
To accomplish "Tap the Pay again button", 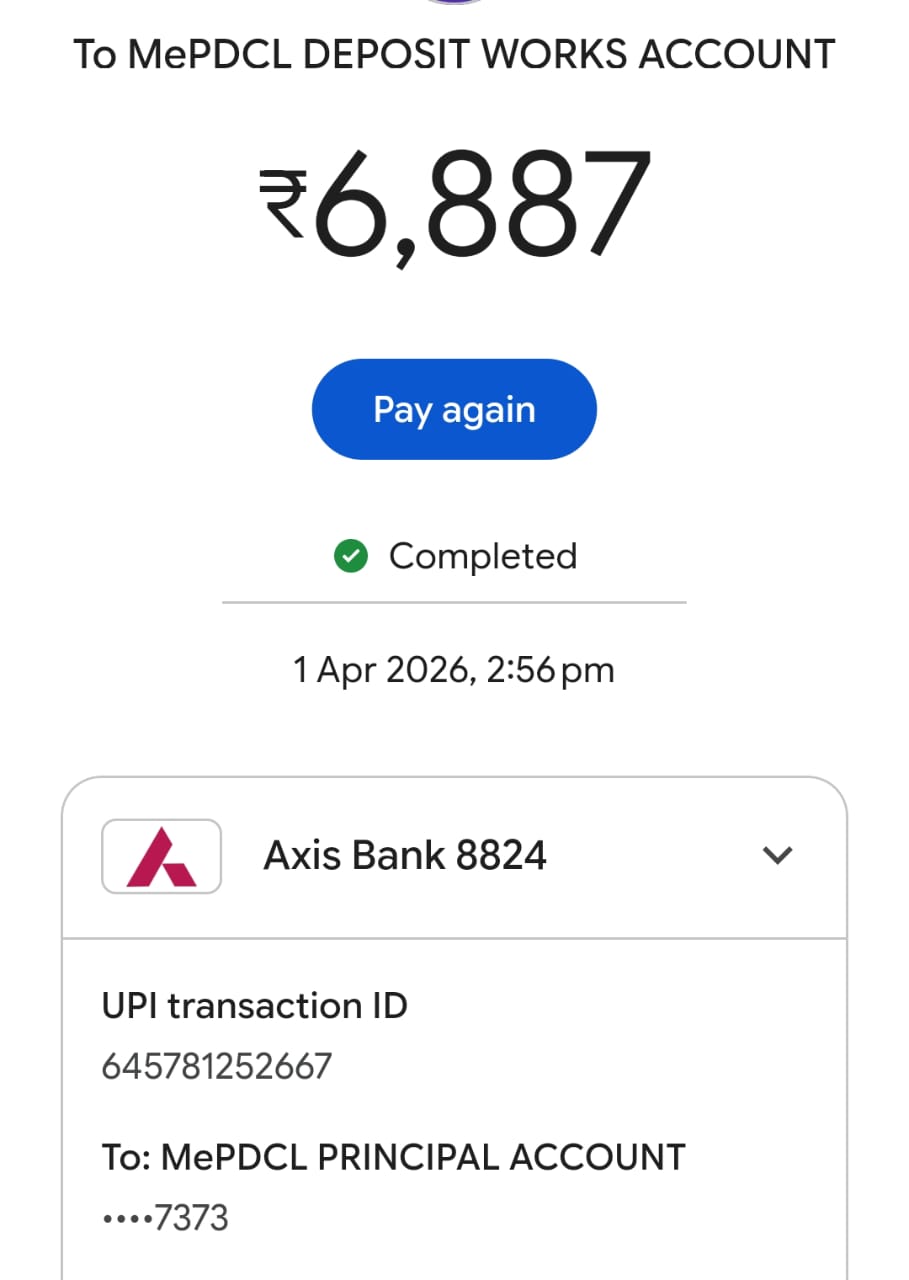I will [x=454, y=410].
